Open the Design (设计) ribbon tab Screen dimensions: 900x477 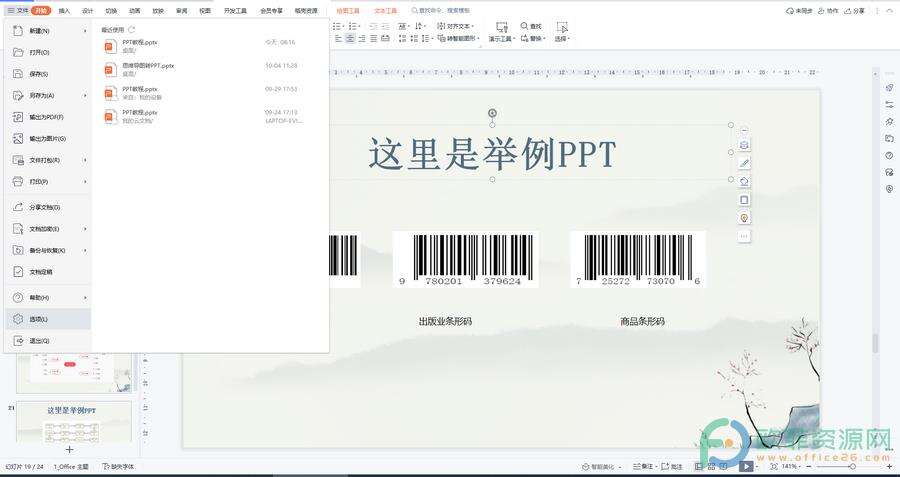88,10
